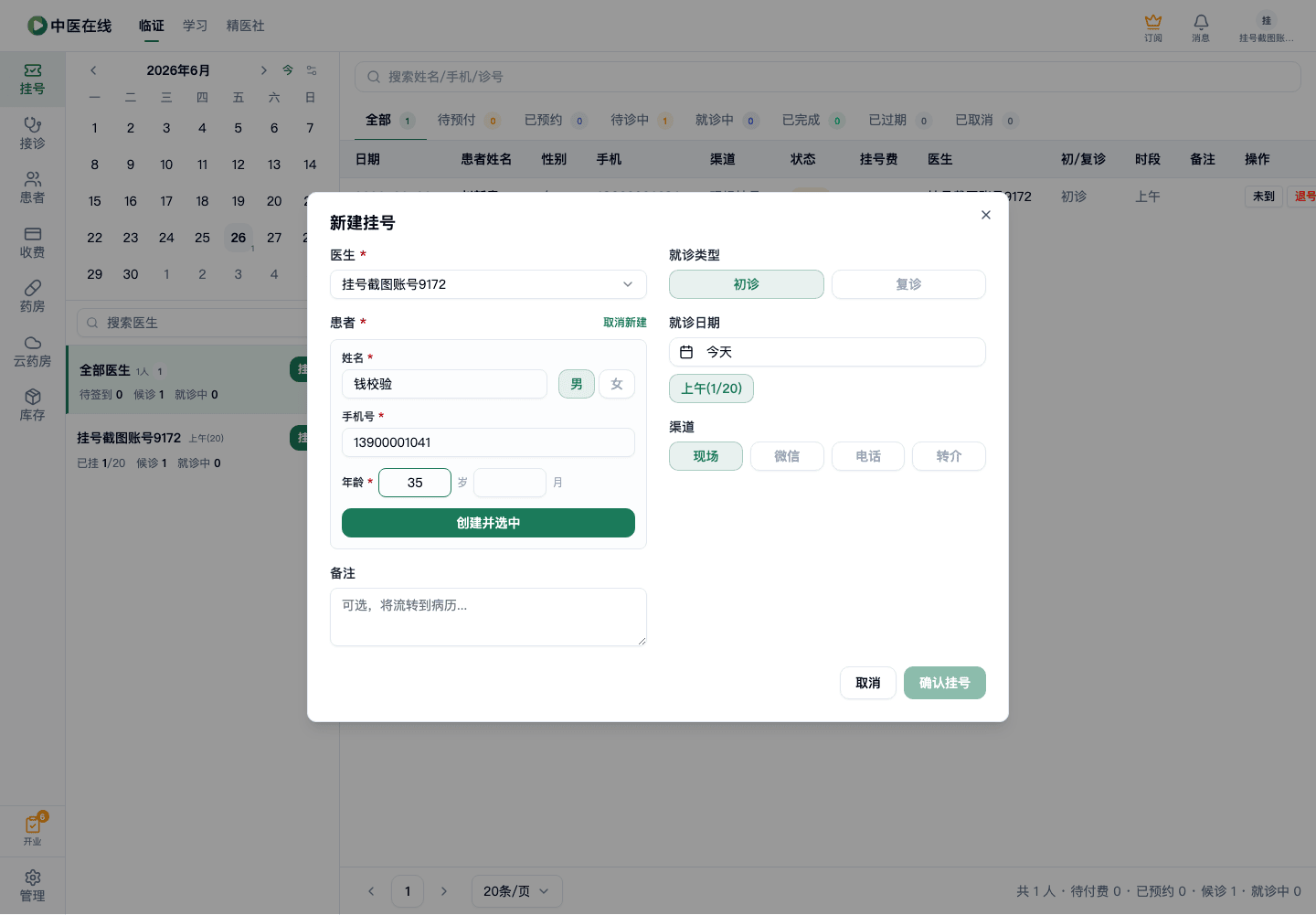Click the 备注 notes textarea
The image size is (1316, 915).
click(x=488, y=617)
